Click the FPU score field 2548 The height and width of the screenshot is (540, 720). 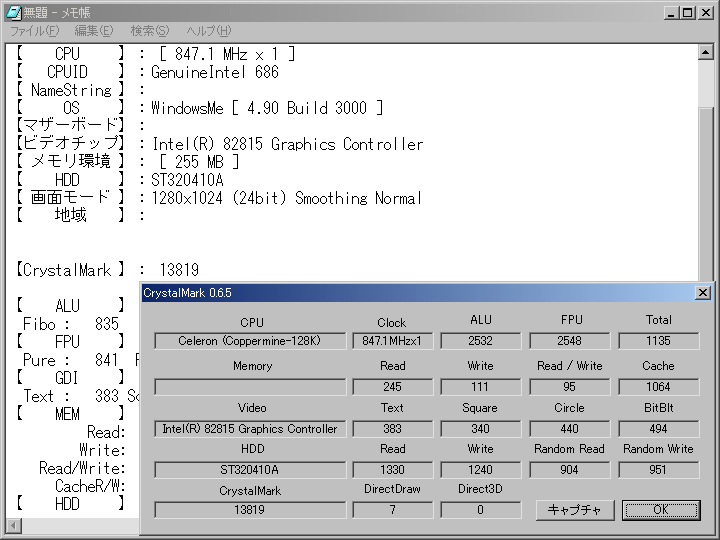(x=569, y=341)
